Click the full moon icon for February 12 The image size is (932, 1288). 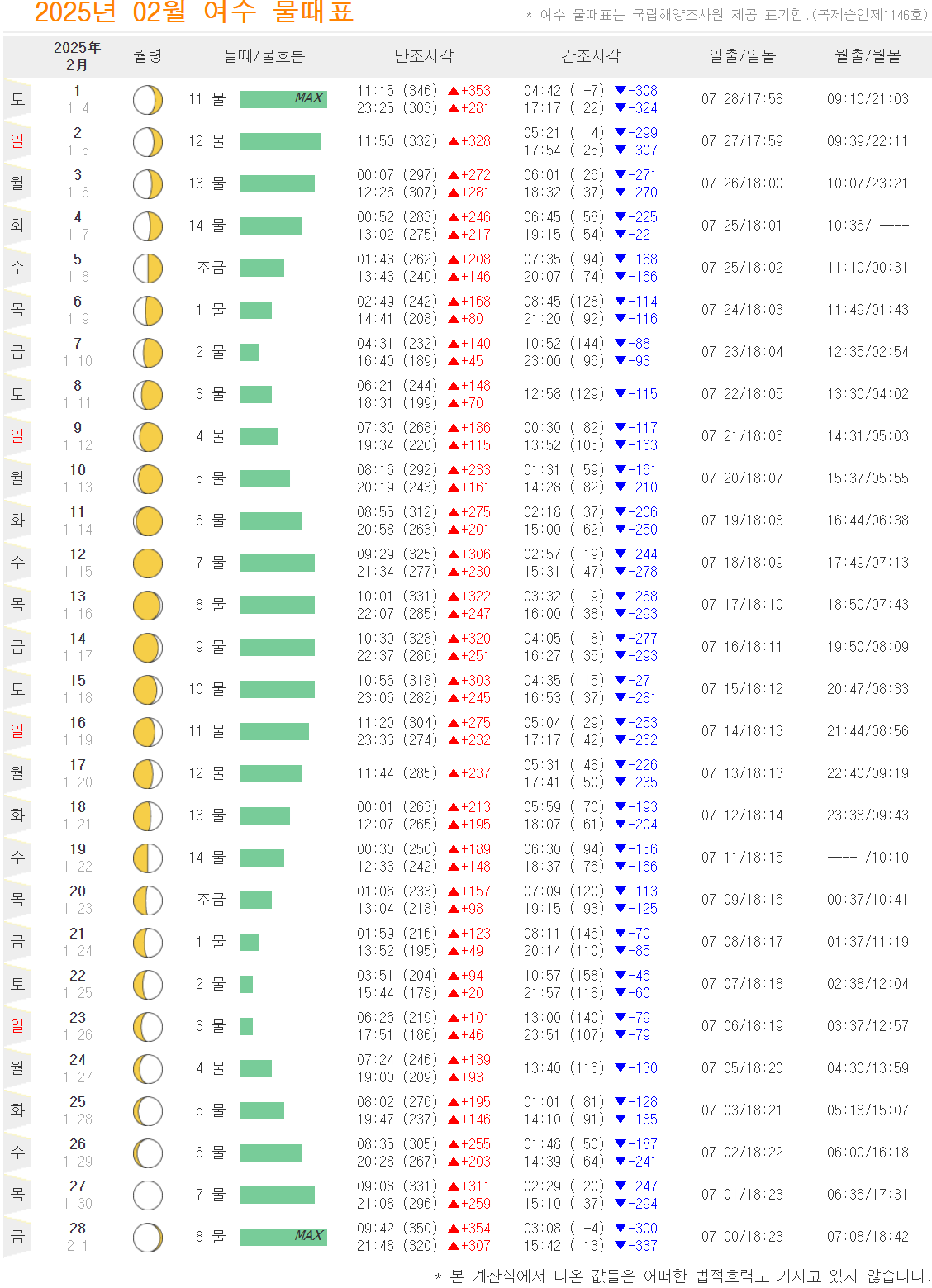(148, 563)
